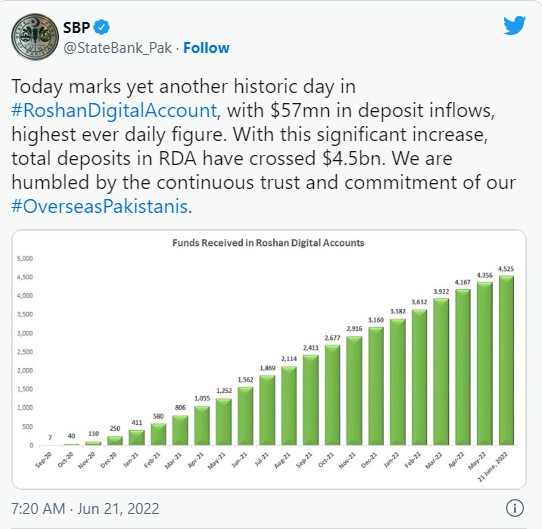Image resolution: width=542 pixels, height=529 pixels.
Task: Click the 4,525 bar for 21 June 2022
Action: pyautogui.click(x=506, y=360)
